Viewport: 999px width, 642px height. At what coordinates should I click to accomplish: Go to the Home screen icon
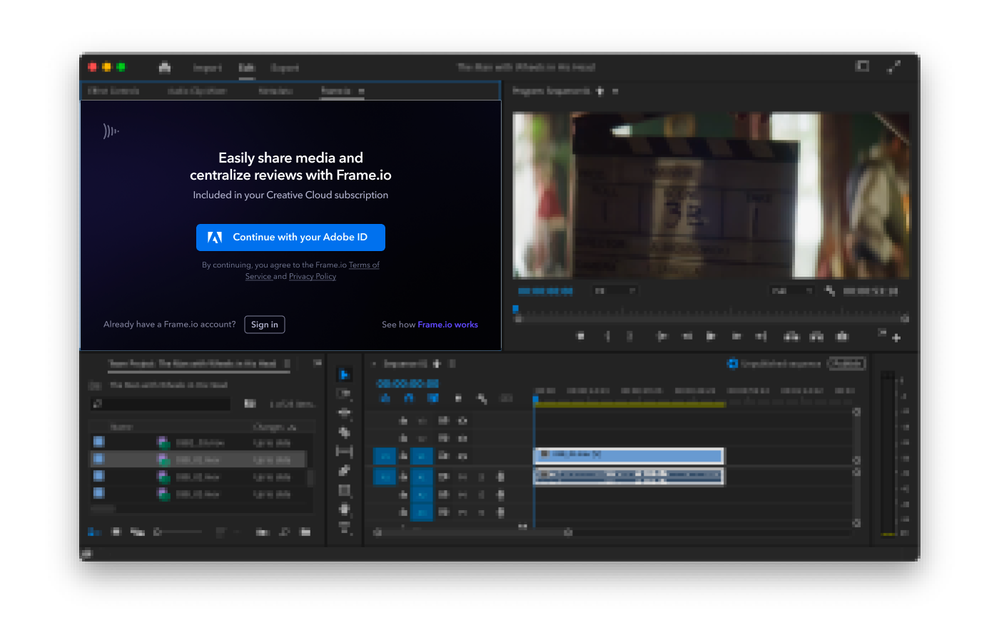[x=164, y=68]
